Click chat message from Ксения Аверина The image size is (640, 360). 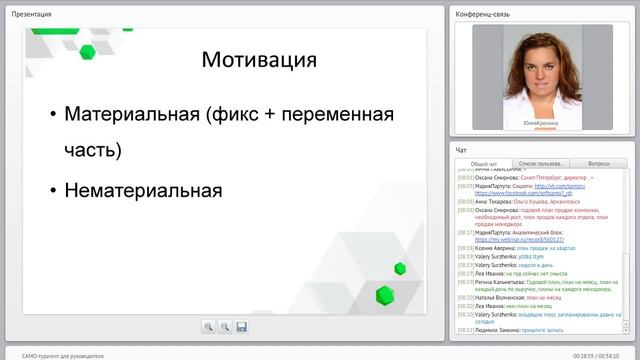point(517,248)
